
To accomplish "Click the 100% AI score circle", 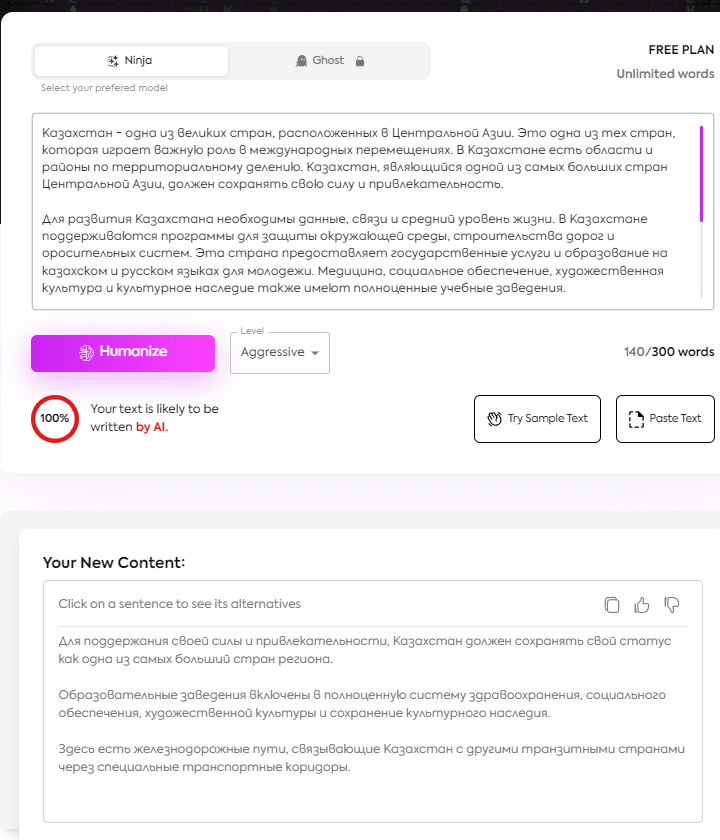I will point(55,419).
